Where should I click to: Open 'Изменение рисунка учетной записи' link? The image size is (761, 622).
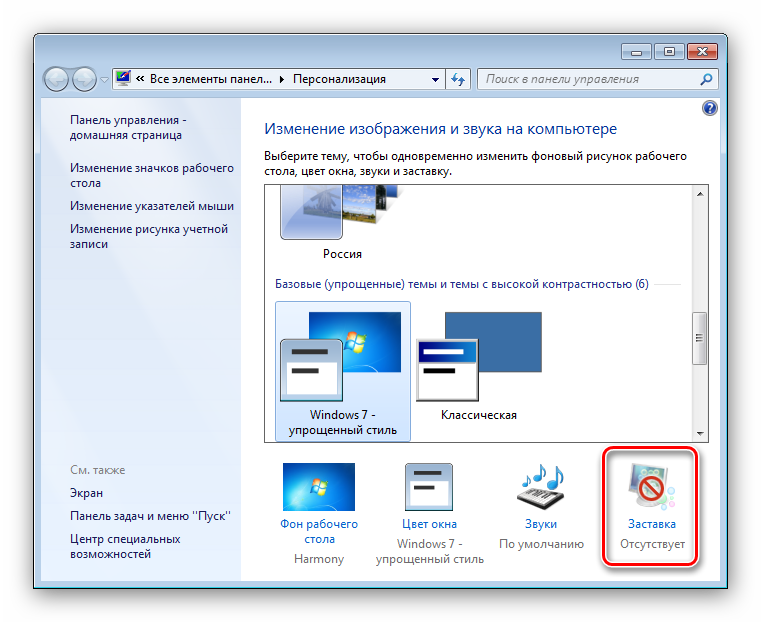point(149,236)
